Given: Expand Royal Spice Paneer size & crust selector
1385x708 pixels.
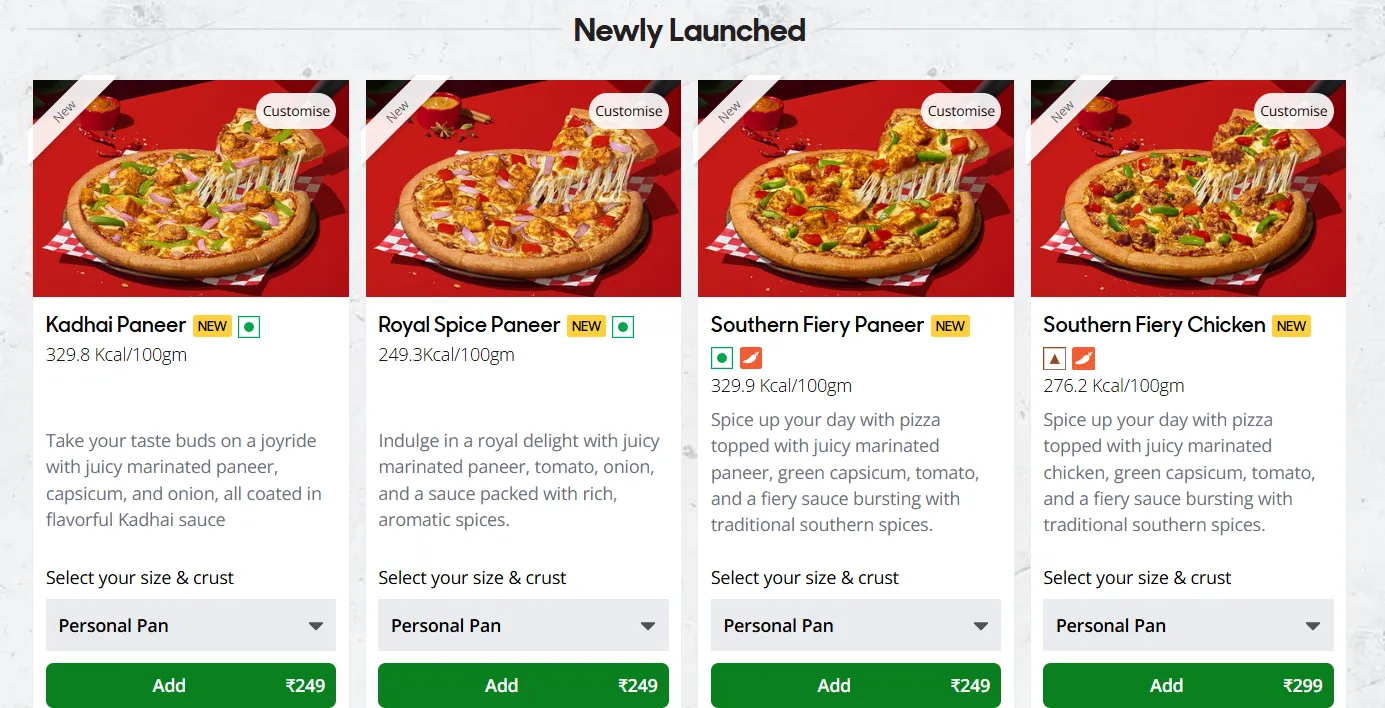Looking at the screenshot, I should pyautogui.click(x=523, y=626).
